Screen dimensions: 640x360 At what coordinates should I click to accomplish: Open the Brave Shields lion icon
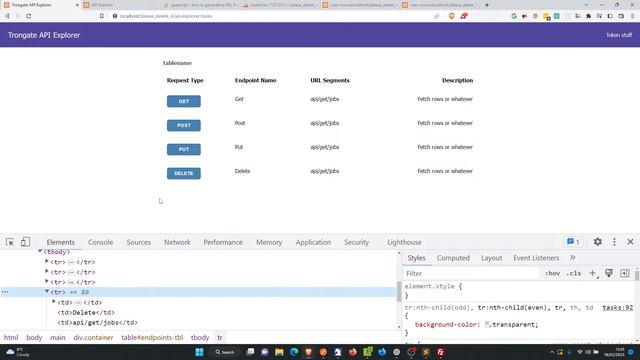[x=451, y=16]
